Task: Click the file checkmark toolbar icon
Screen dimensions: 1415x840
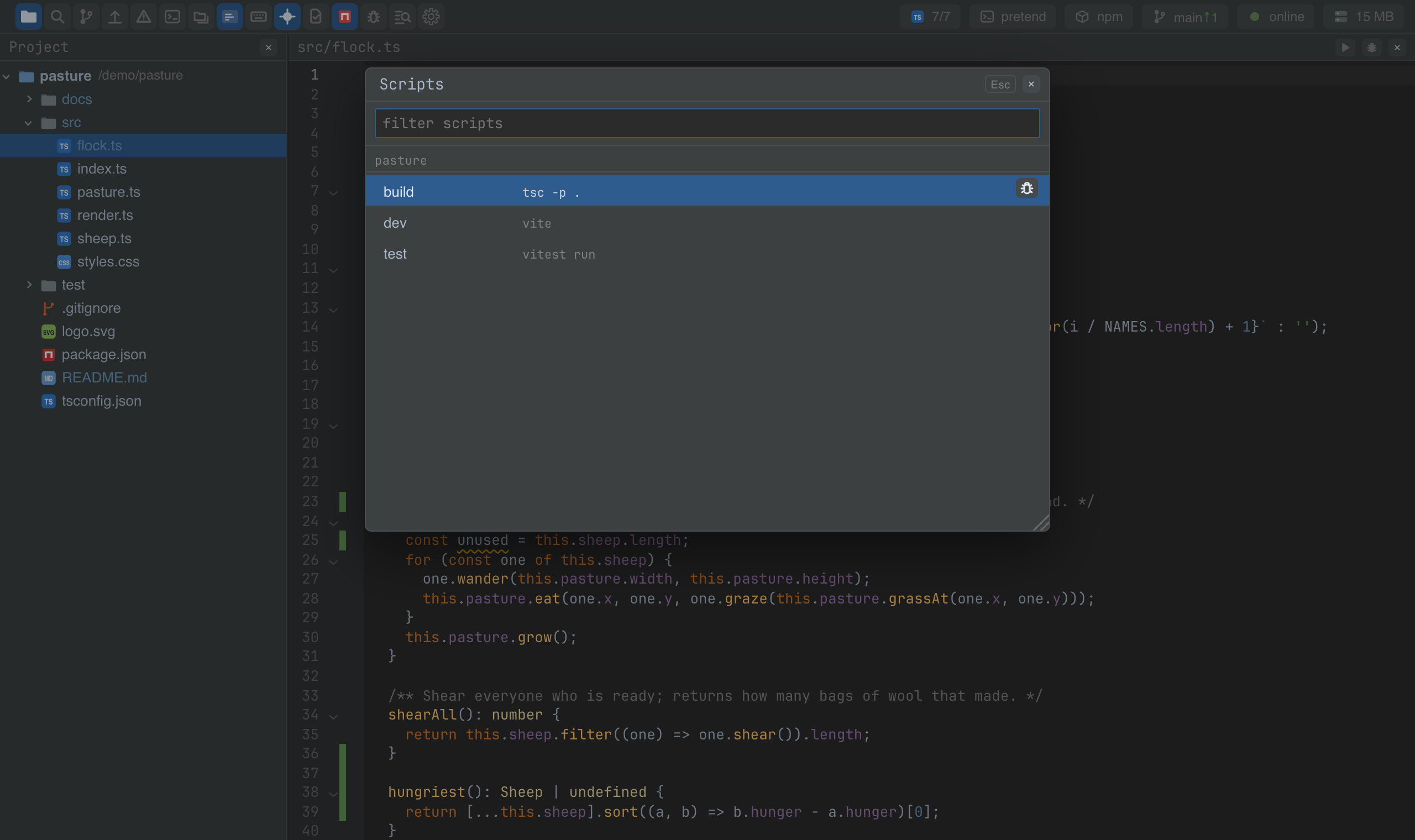Action: click(x=316, y=17)
